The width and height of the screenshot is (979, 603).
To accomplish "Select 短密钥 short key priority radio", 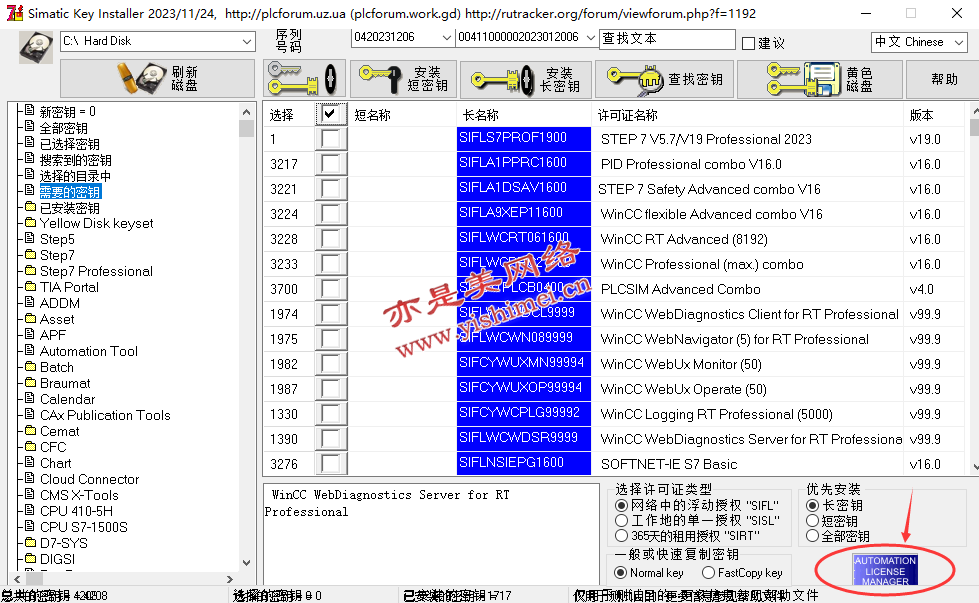I will (x=812, y=521).
